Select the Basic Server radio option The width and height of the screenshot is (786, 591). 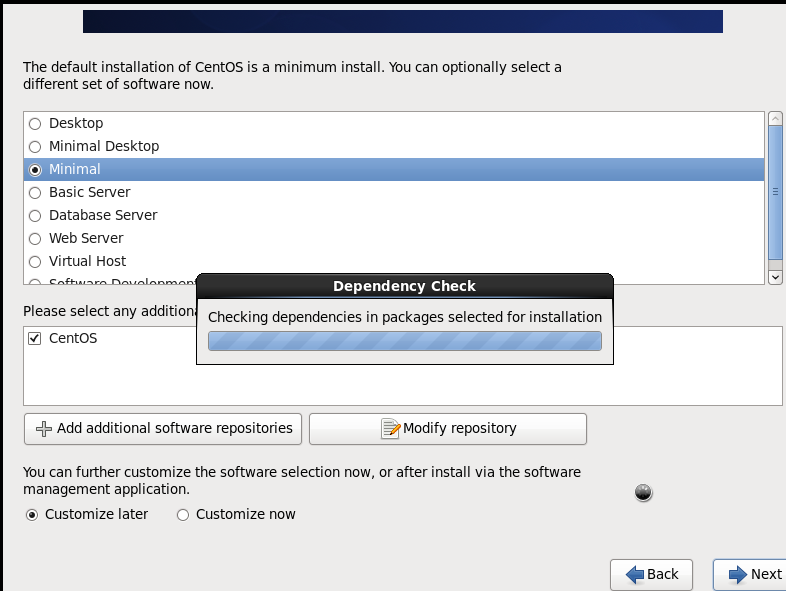tap(36, 193)
